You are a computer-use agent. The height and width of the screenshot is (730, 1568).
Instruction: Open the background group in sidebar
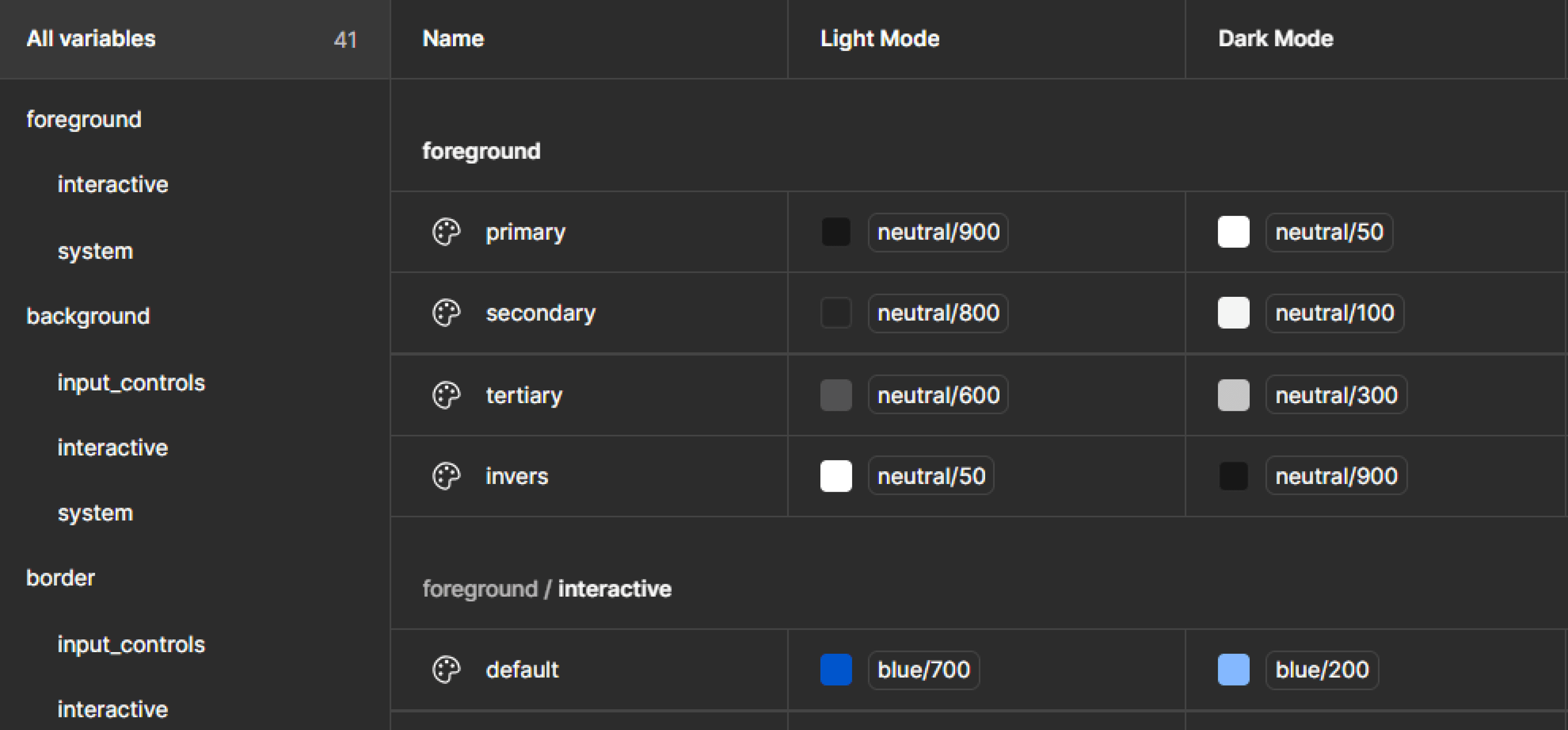pyautogui.click(x=88, y=316)
